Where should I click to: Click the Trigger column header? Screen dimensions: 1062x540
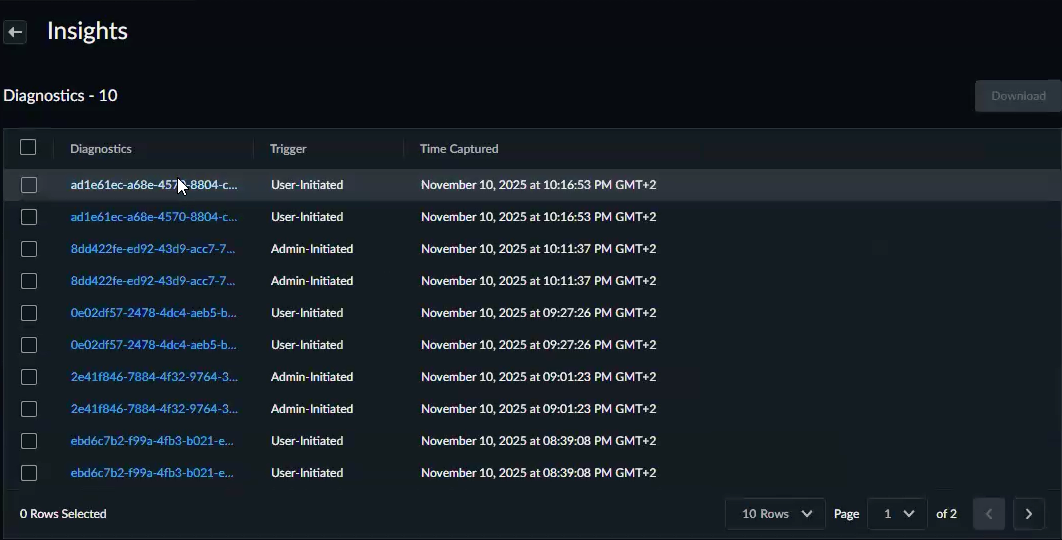[x=288, y=149]
